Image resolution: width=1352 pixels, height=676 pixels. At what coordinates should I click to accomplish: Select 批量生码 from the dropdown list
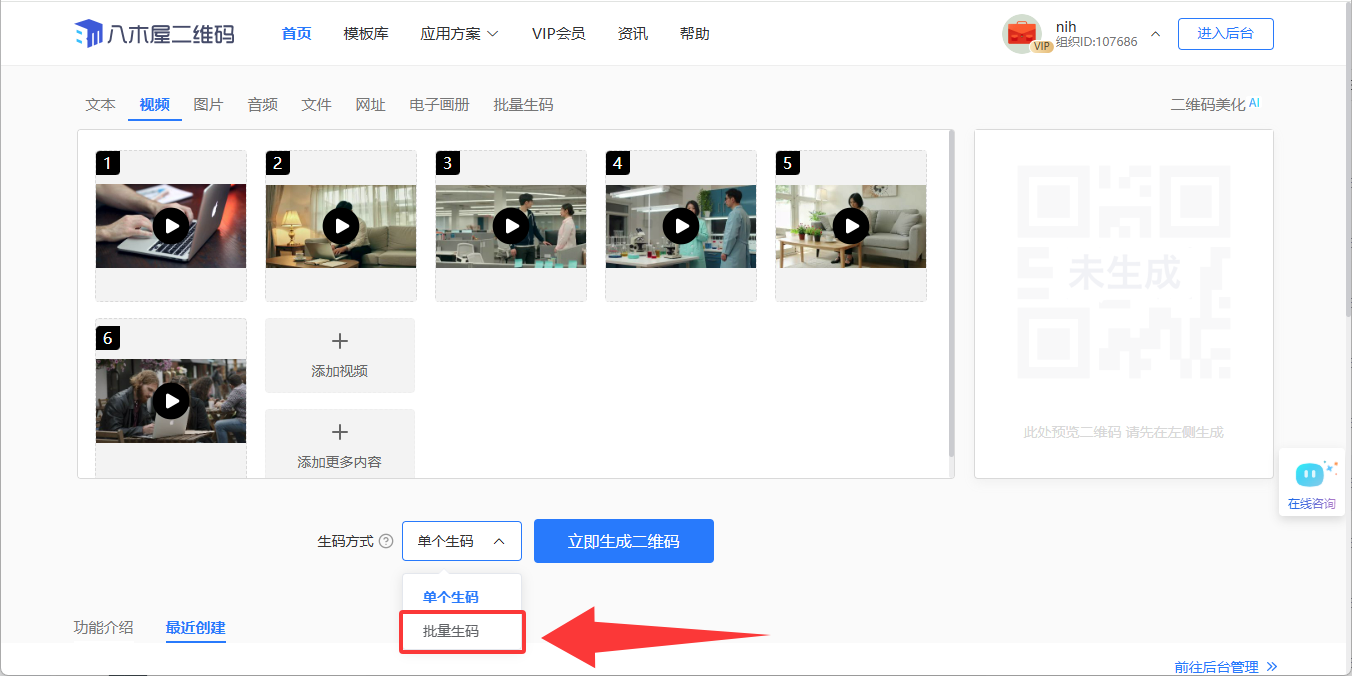click(x=451, y=631)
